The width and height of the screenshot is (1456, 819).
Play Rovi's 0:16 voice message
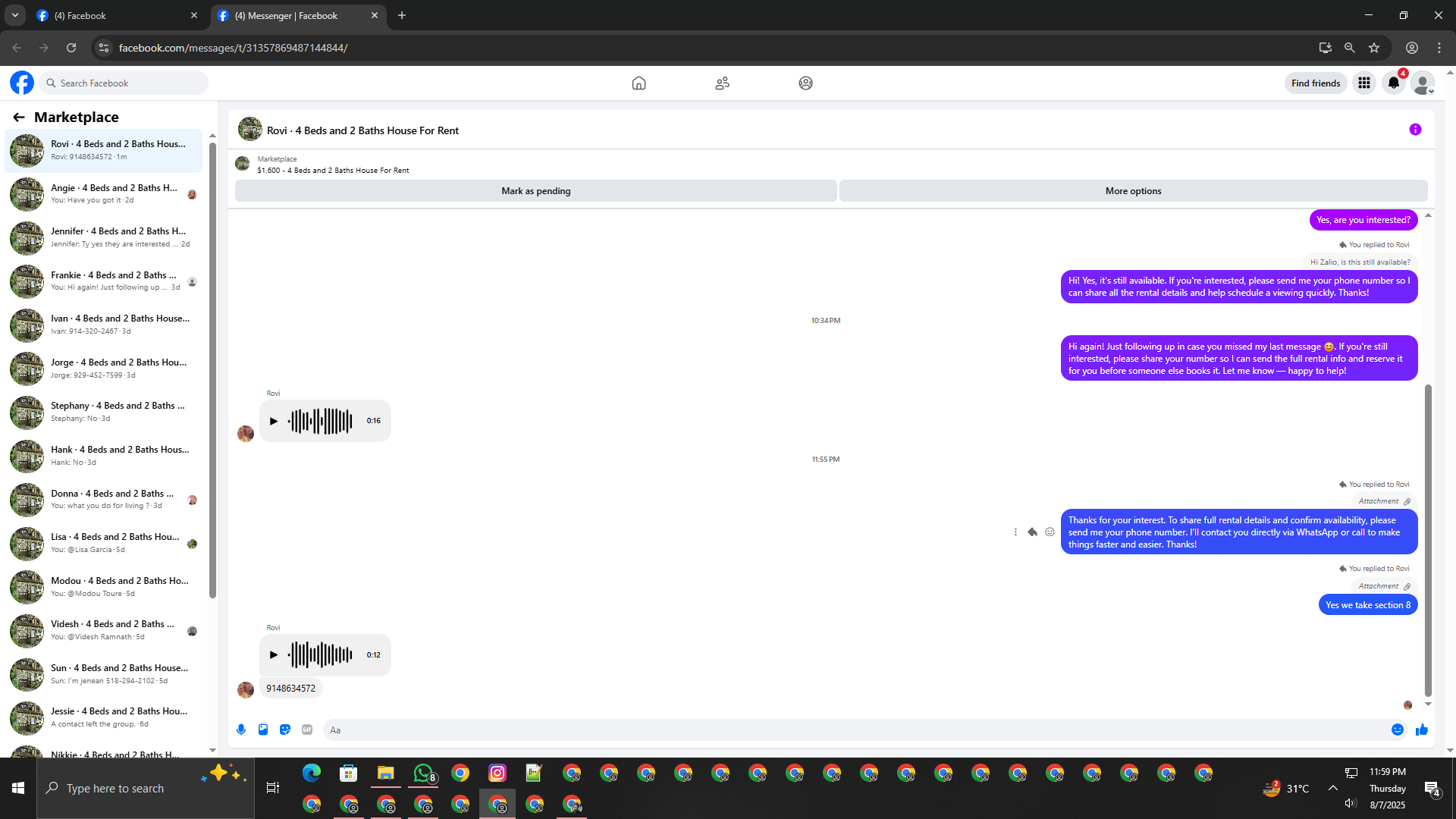pyautogui.click(x=274, y=421)
